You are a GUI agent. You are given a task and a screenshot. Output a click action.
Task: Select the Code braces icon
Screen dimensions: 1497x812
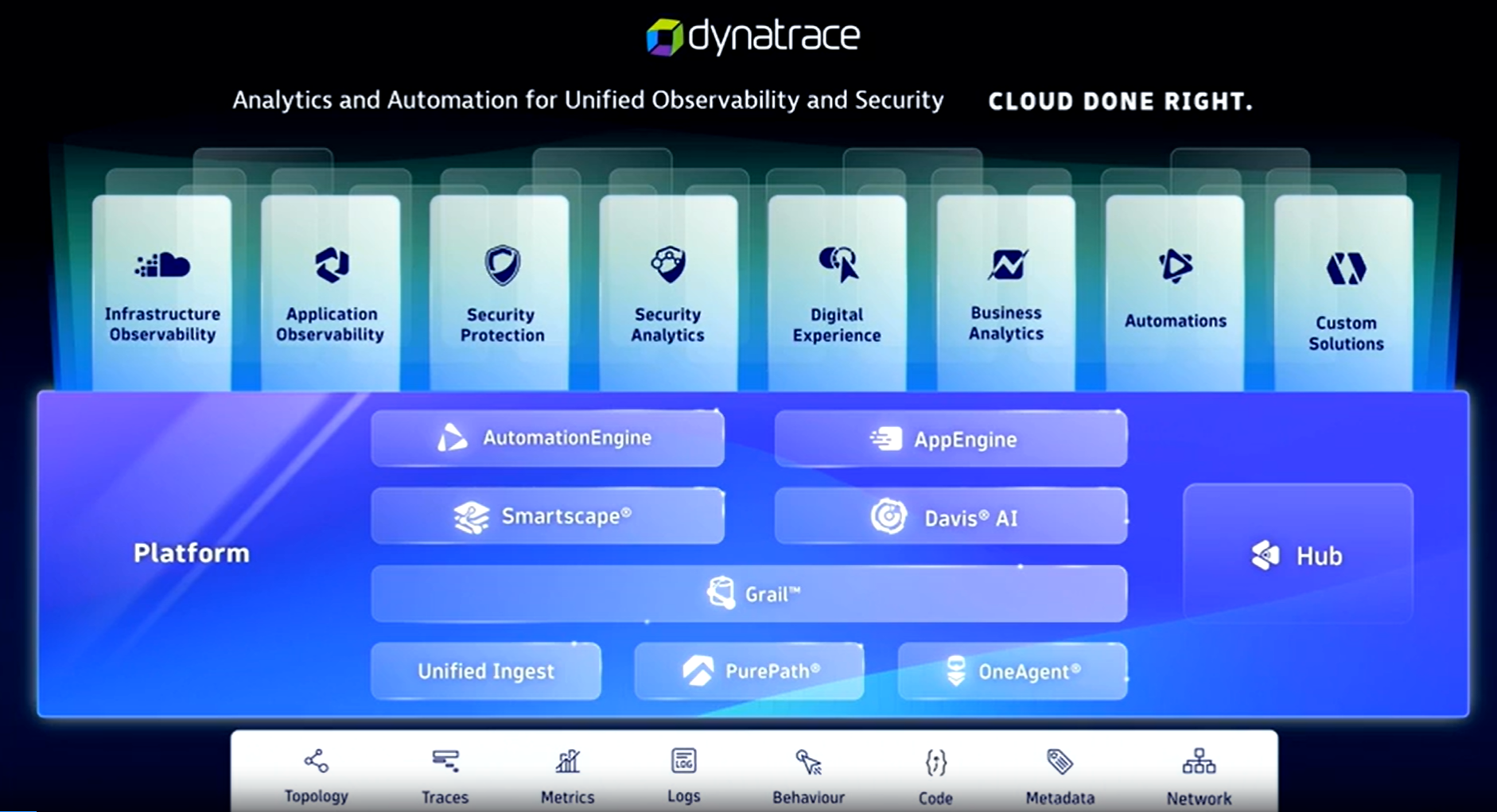click(x=935, y=761)
